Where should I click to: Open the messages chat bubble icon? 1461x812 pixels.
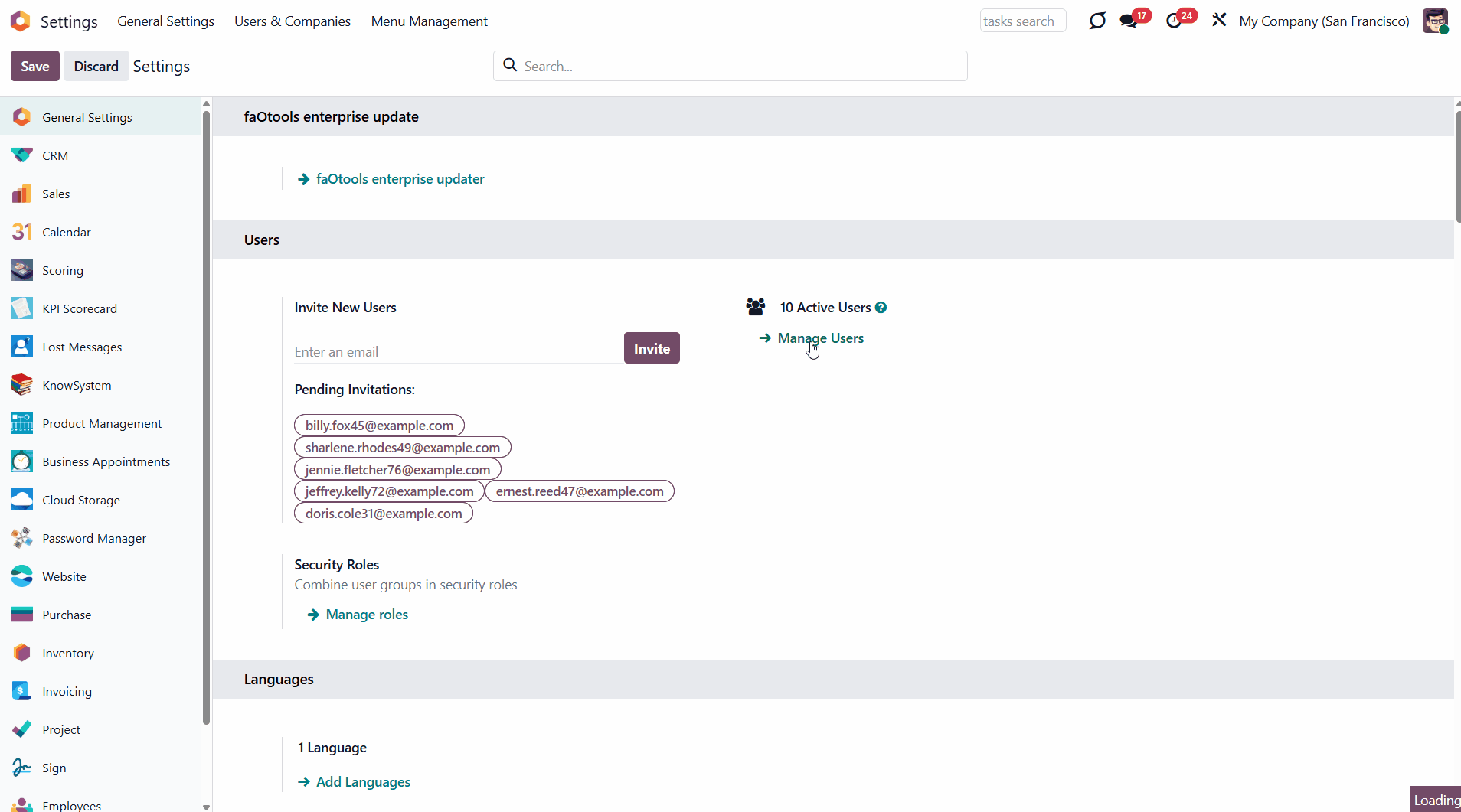1128,21
